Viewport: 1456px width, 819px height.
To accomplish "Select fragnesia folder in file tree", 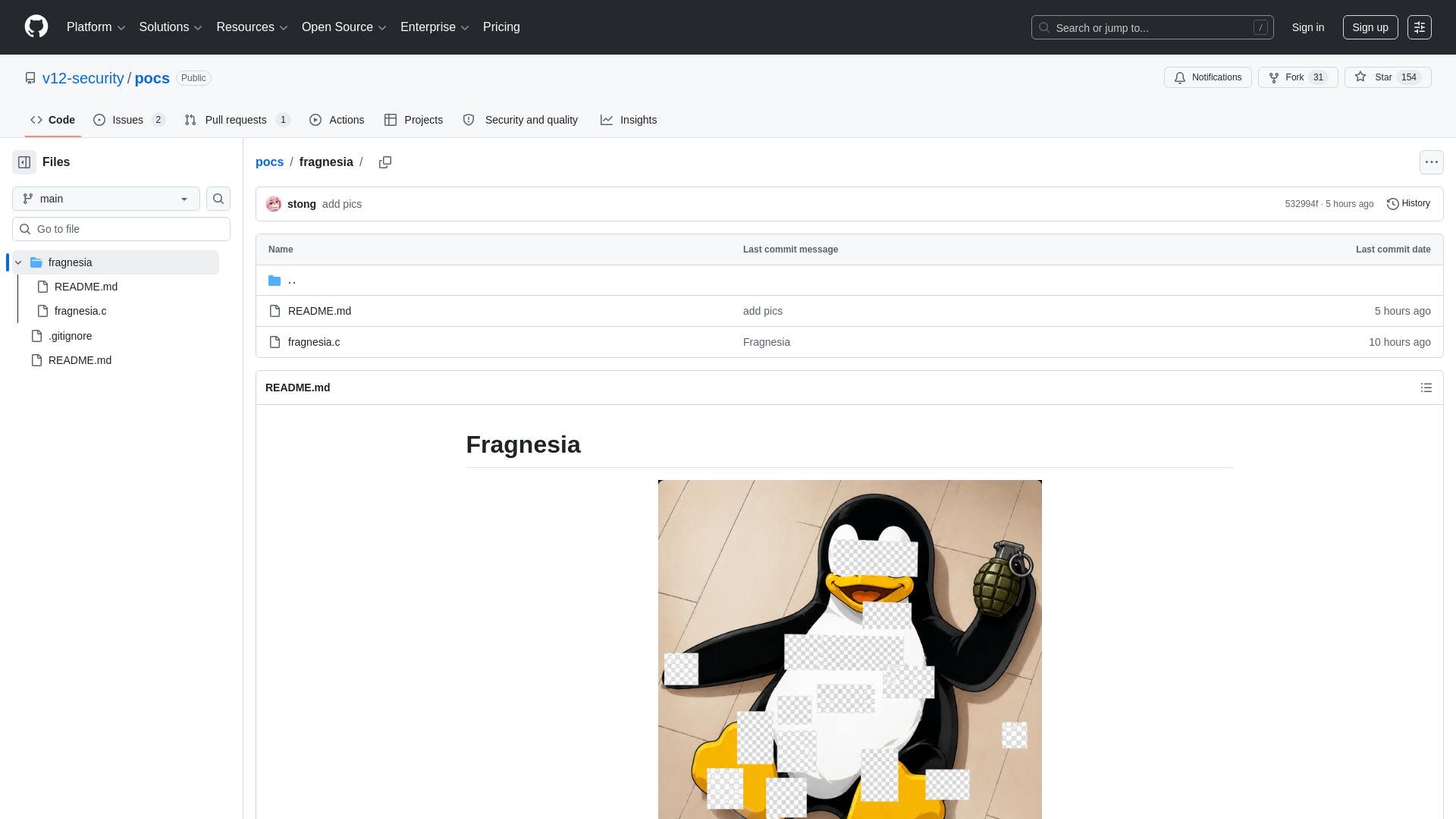I will pyautogui.click(x=115, y=262).
